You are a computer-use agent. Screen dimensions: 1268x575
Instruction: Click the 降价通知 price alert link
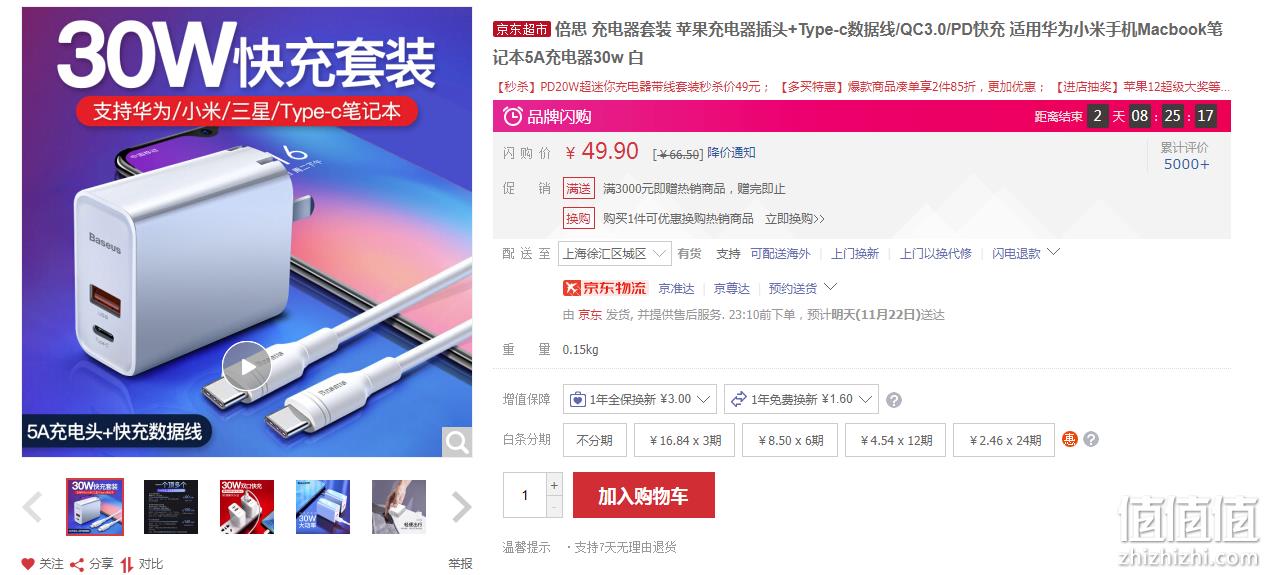pyautogui.click(x=731, y=153)
